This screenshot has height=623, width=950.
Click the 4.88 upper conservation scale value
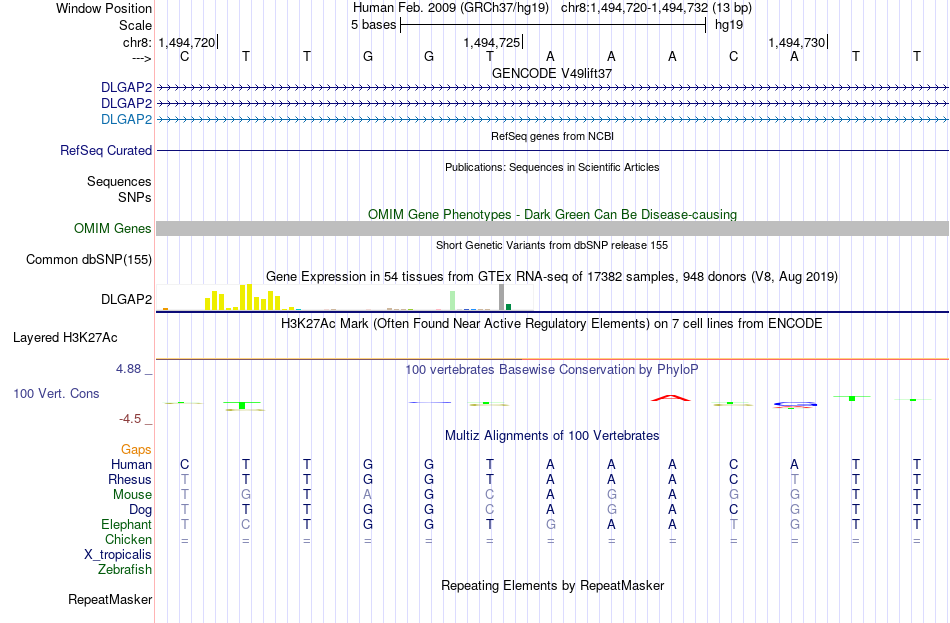[x=128, y=368]
